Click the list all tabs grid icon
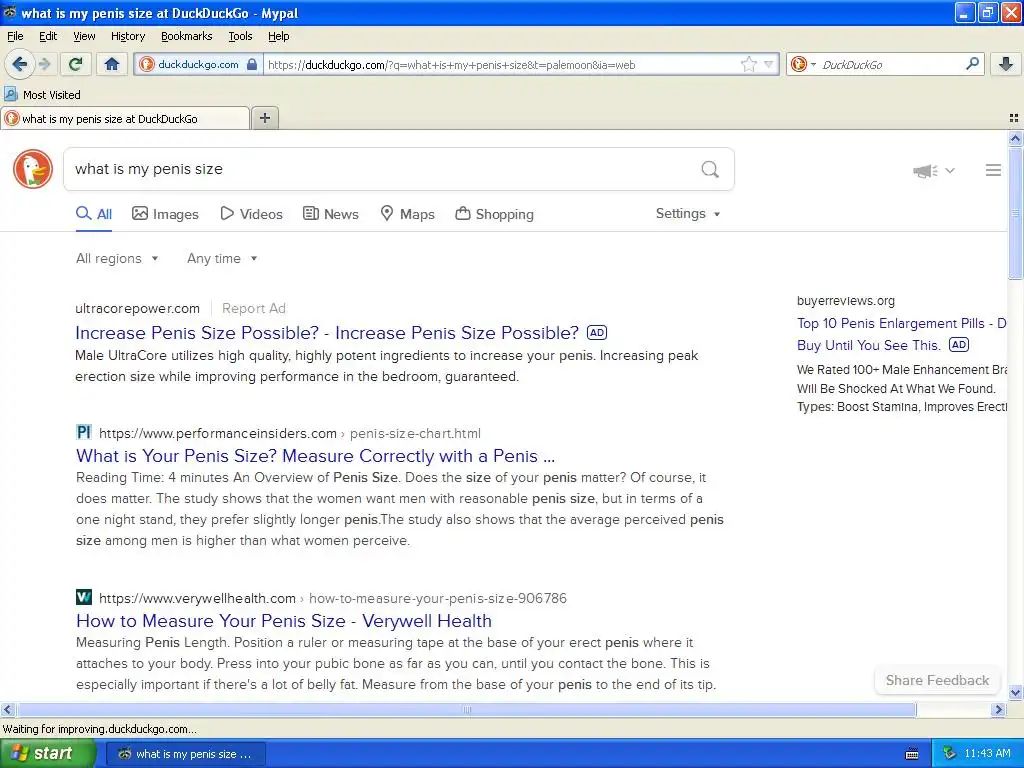 point(1014,118)
